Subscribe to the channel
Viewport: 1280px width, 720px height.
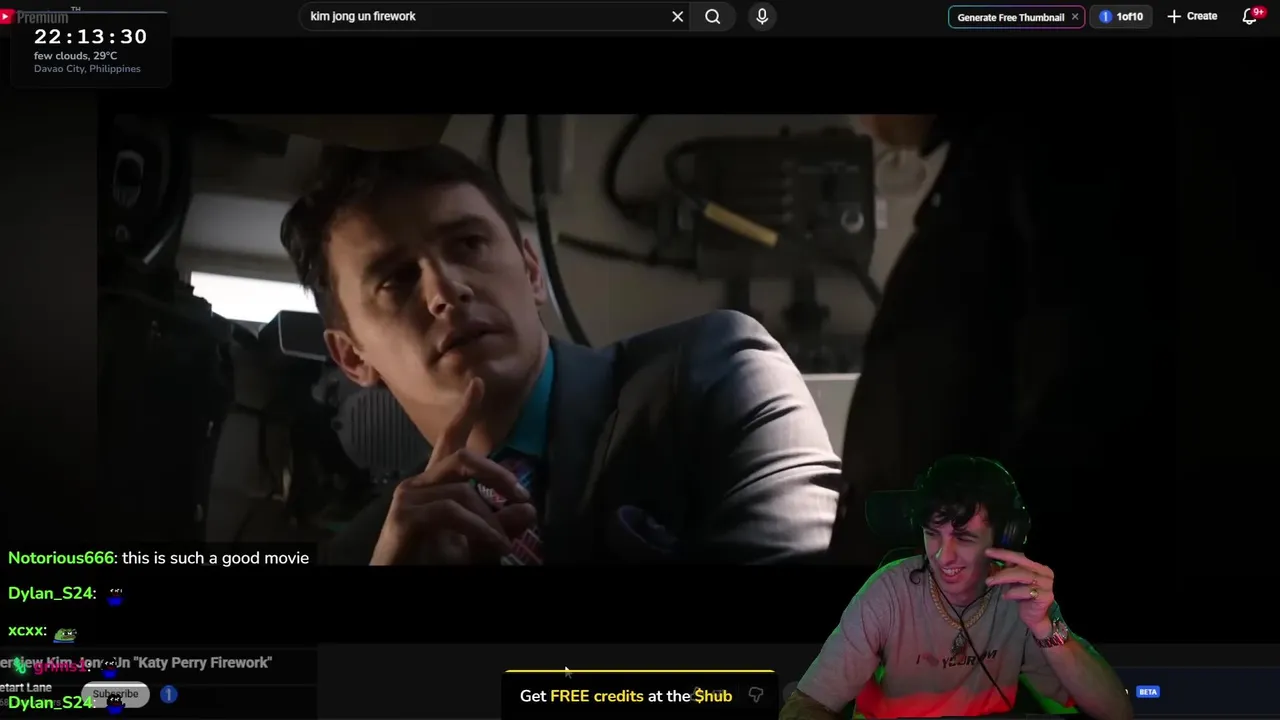(116, 694)
